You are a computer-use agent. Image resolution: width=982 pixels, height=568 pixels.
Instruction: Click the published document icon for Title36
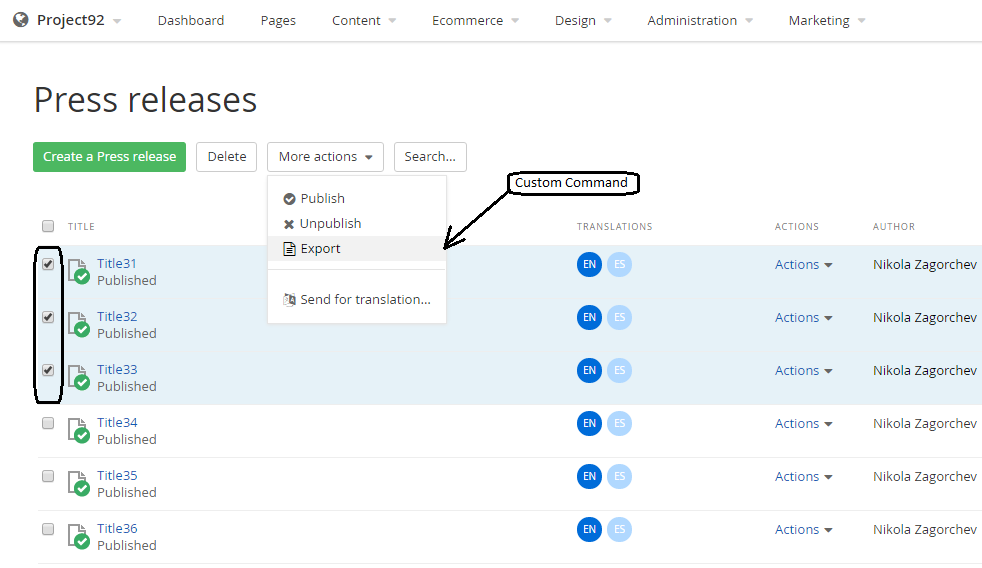(x=79, y=537)
